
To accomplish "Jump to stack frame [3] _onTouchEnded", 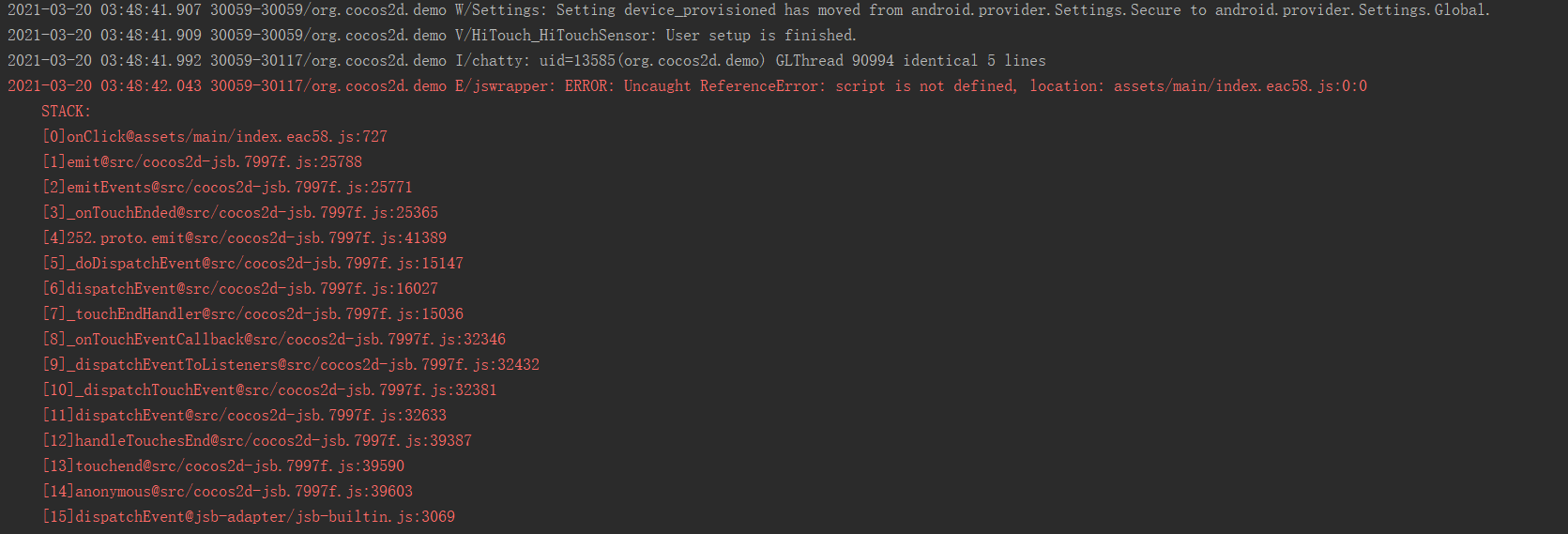I will coord(239,213).
